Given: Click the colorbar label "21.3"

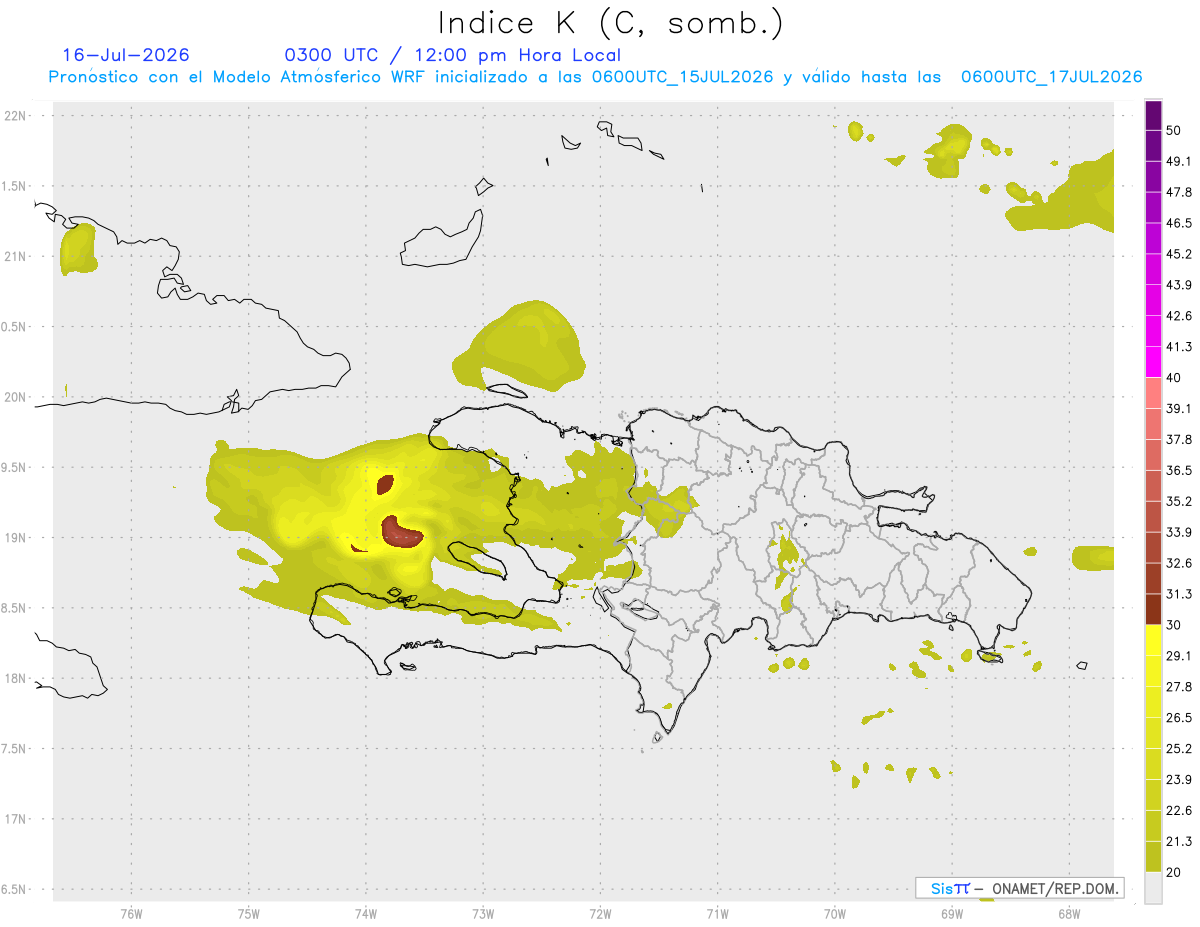Looking at the screenshot, I should pyautogui.click(x=1179, y=841).
